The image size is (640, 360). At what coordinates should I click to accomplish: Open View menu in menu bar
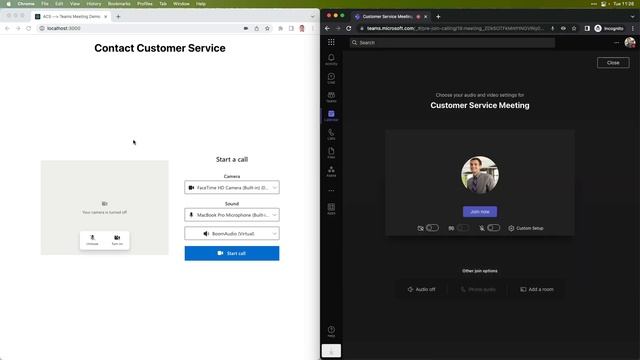tap(75, 4)
